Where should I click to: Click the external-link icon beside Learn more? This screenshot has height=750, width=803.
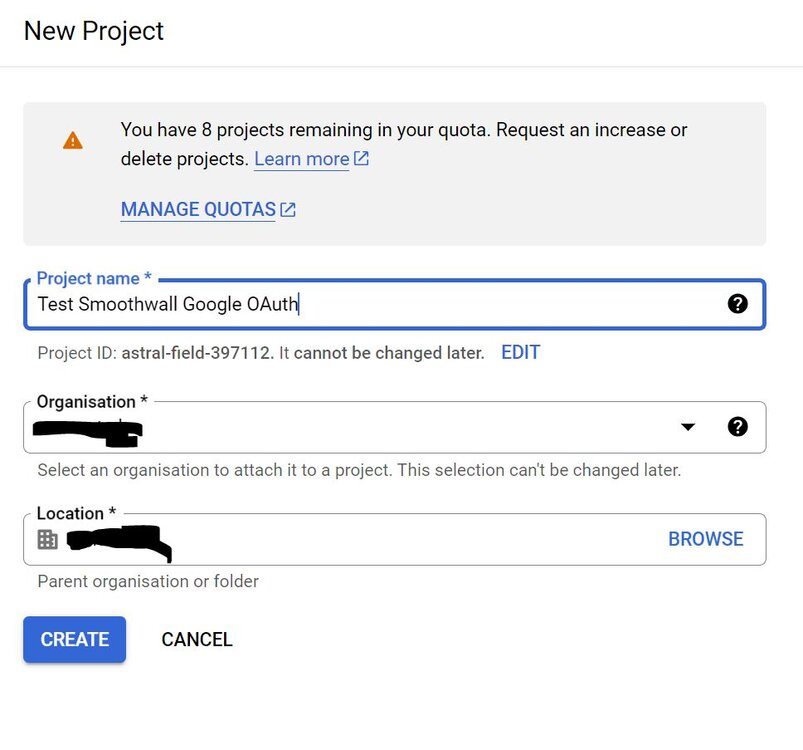tap(362, 159)
